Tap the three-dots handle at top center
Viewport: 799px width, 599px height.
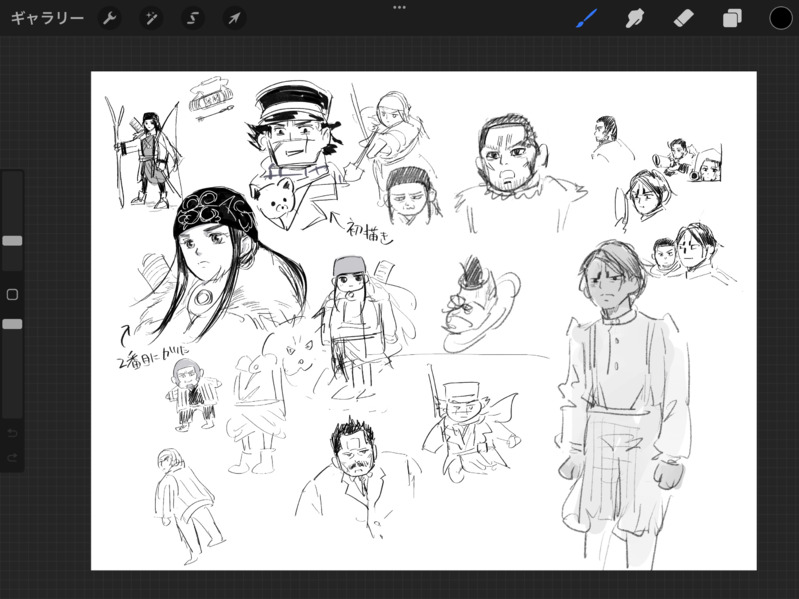pyautogui.click(x=400, y=8)
